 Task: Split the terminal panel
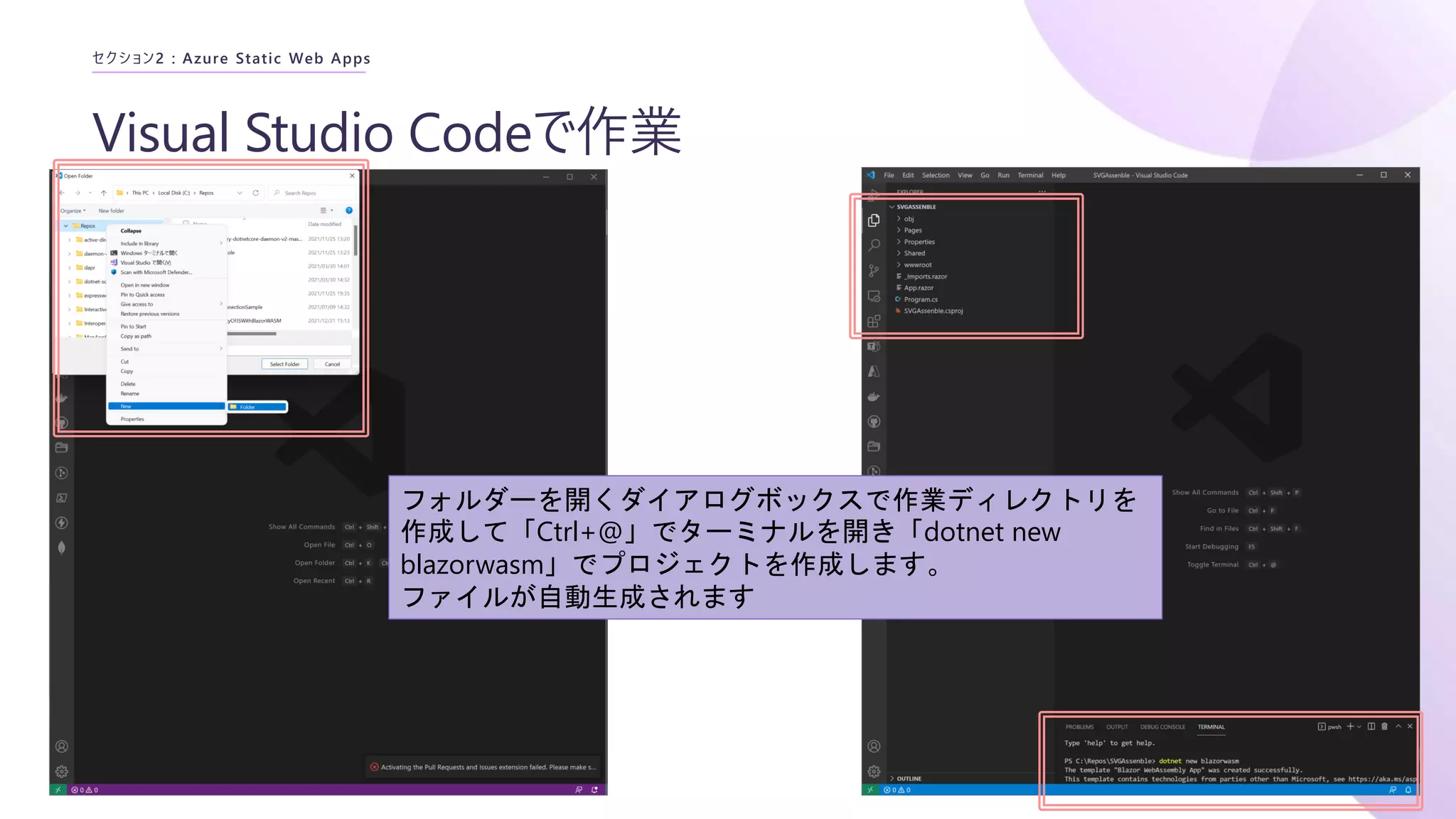pyautogui.click(x=1371, y=727)
